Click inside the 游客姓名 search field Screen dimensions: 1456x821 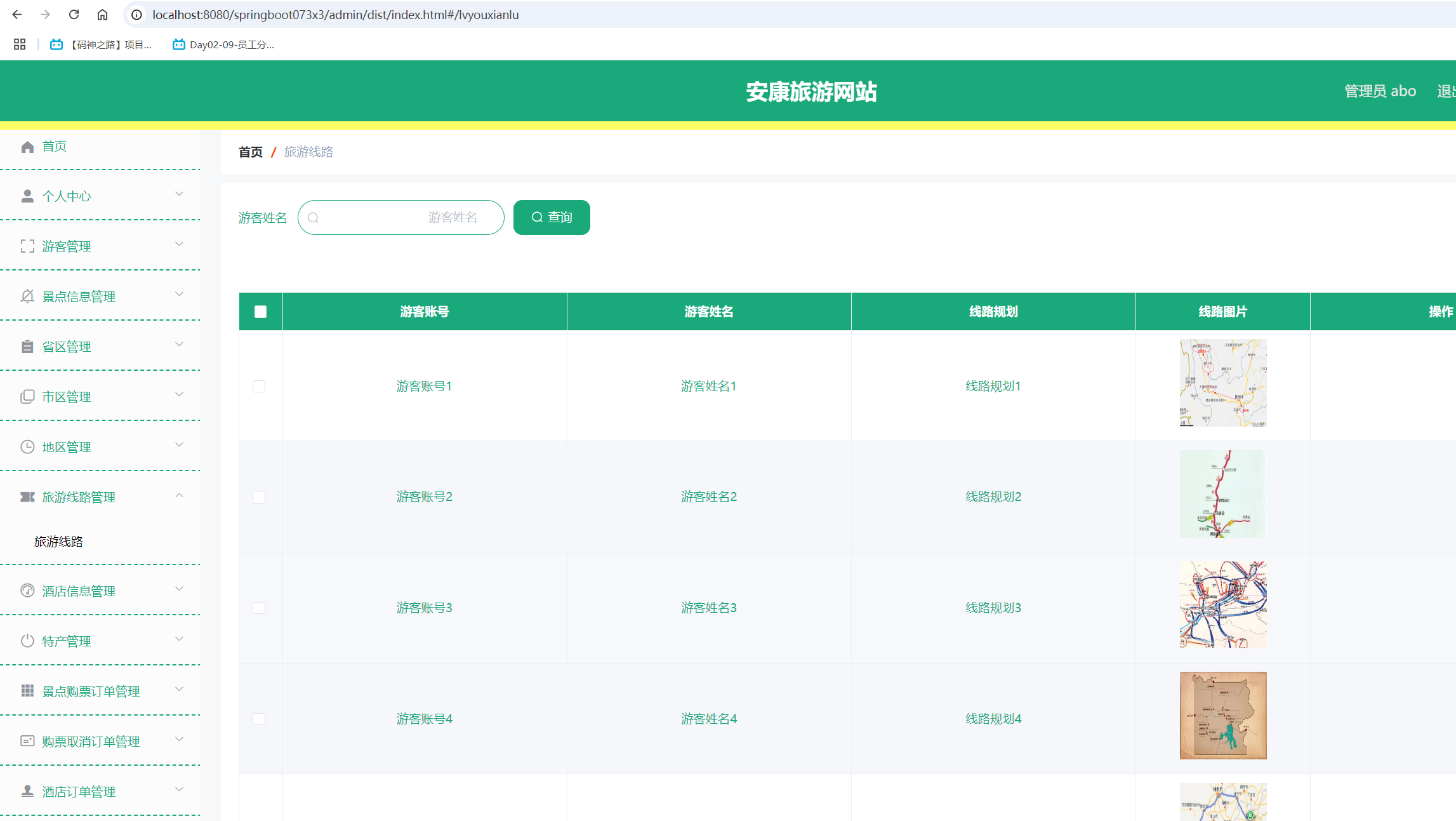pos(401,217)
